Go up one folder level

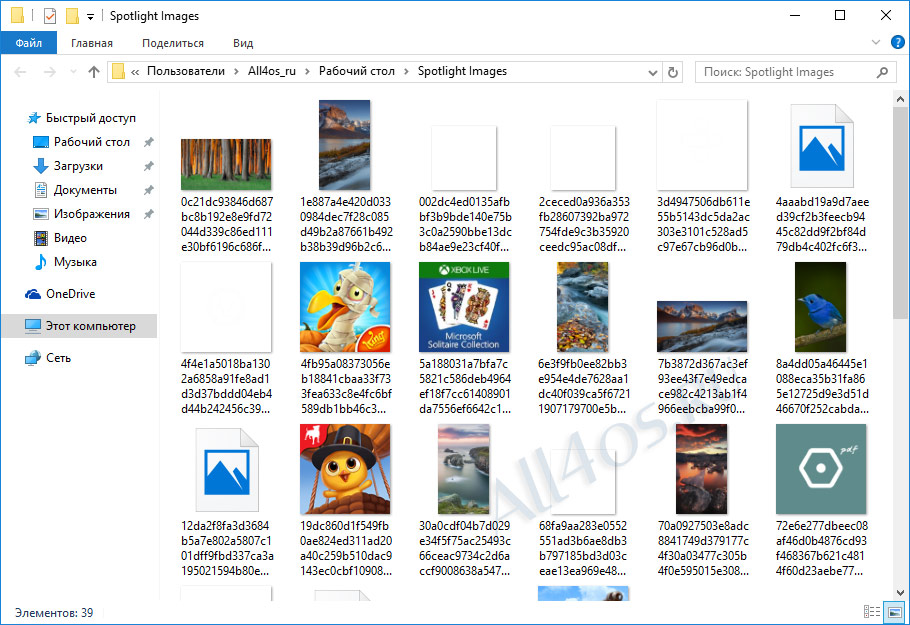point(93,72)
